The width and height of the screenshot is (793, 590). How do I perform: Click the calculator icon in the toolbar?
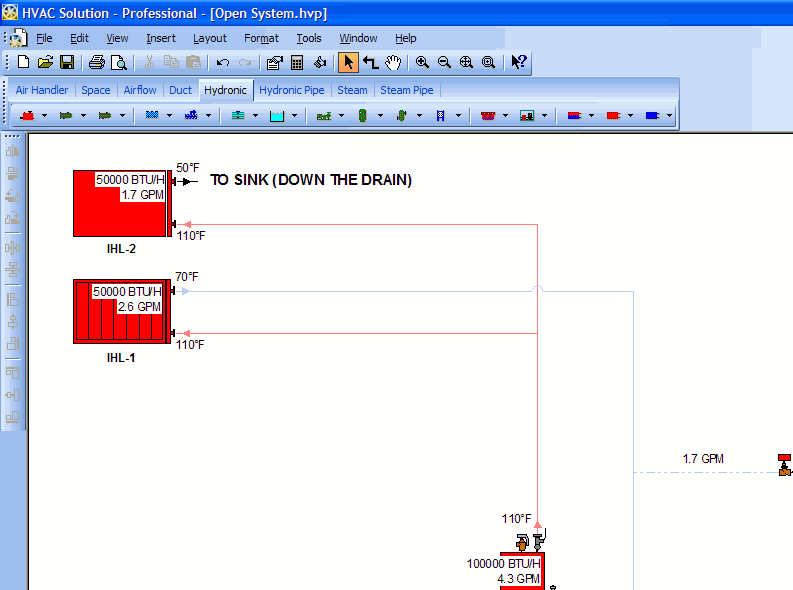(x=297, y=62)
